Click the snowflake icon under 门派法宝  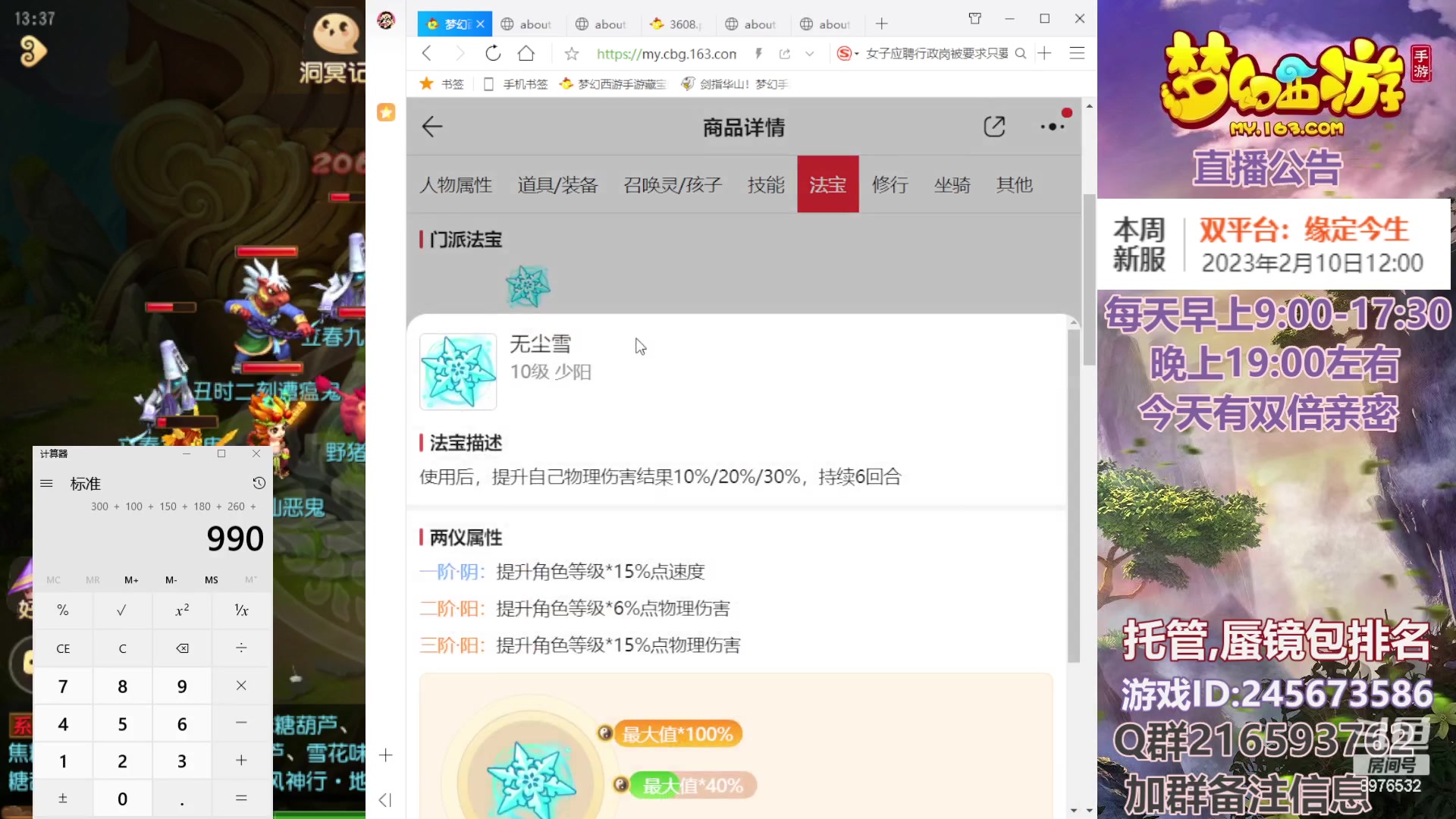528,286
